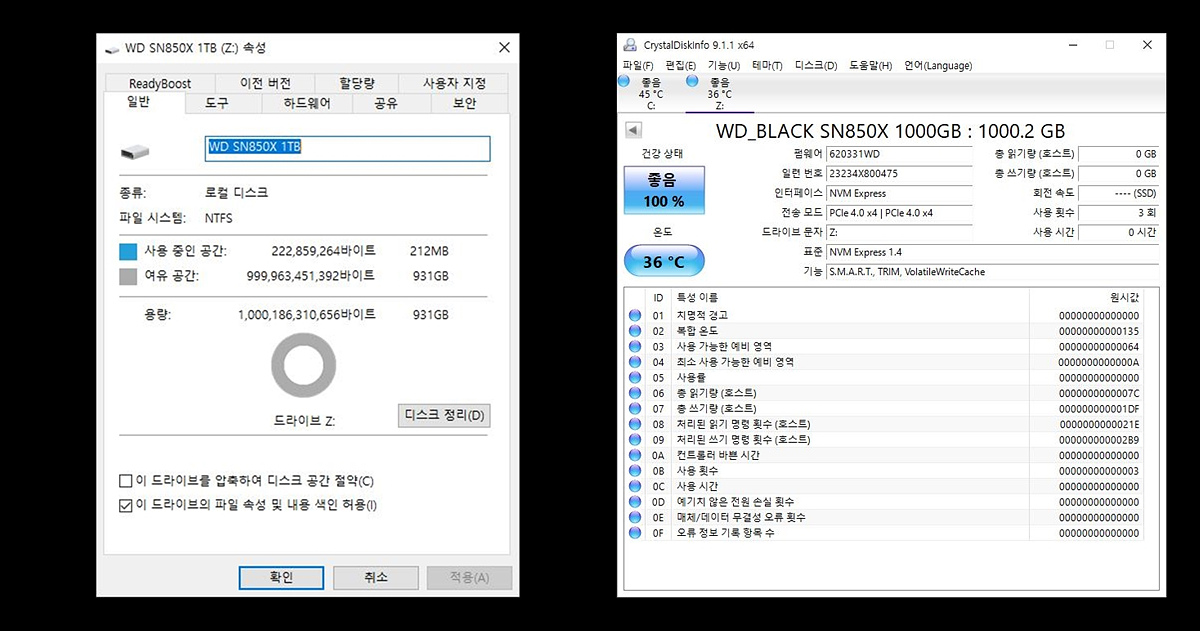Click status circle for ID 01 치명적 경고
Image resolution: width=1200 pixels, height=631 pixels.
[634, 316]
